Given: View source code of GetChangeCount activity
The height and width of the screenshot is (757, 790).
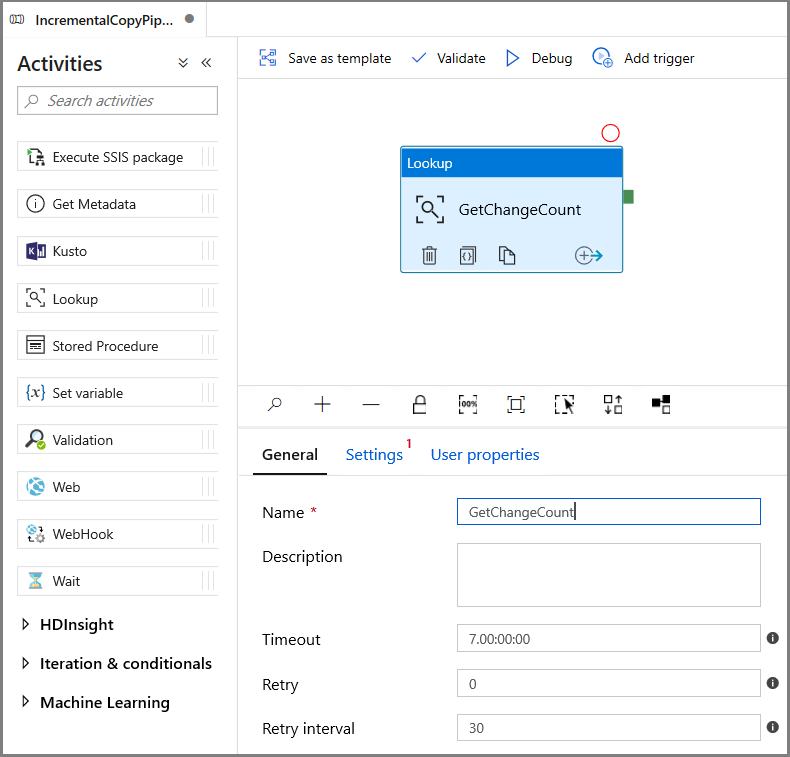Looking at the screenshot, I should coord(468,255).
